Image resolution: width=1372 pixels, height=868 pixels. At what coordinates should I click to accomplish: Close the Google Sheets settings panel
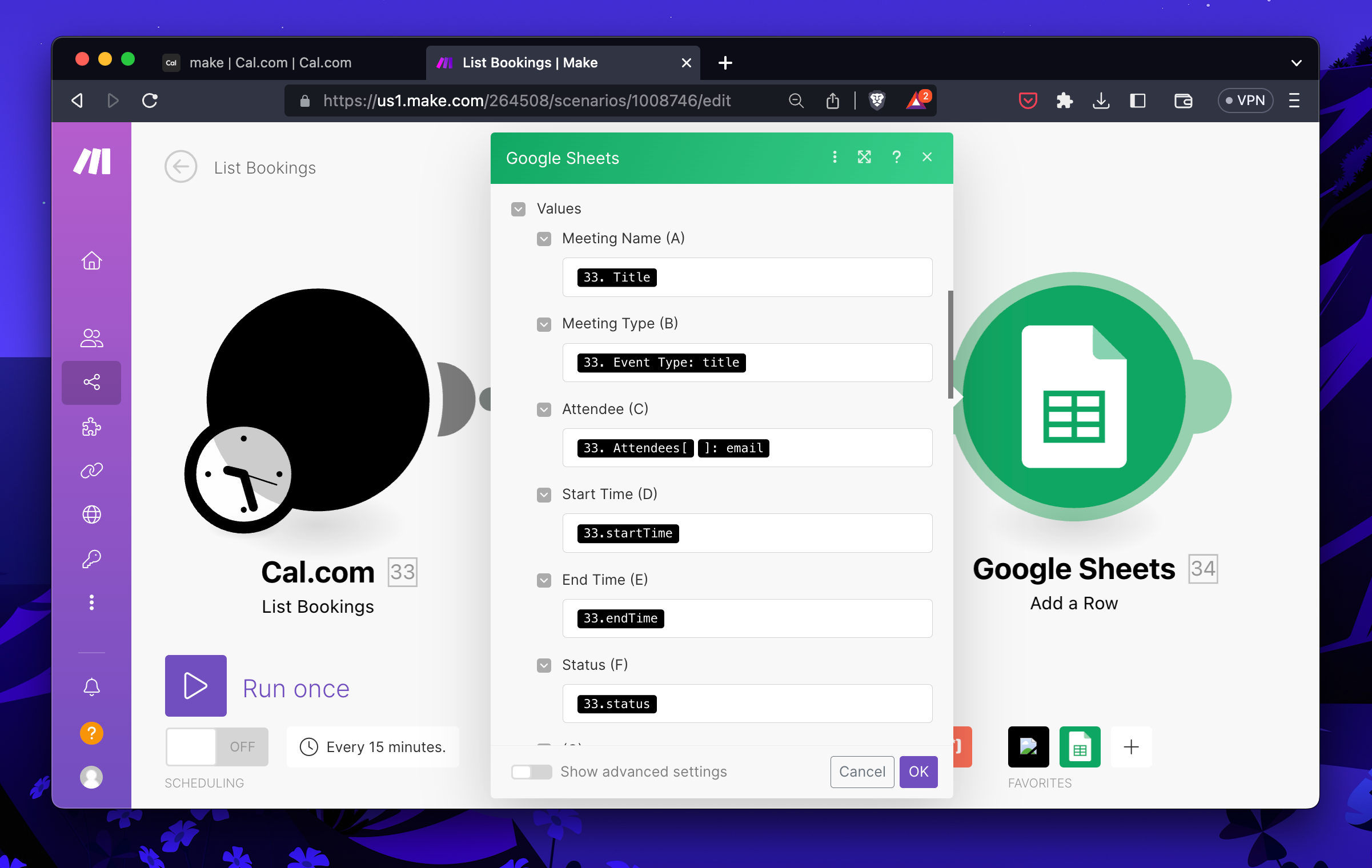(927, 157)
